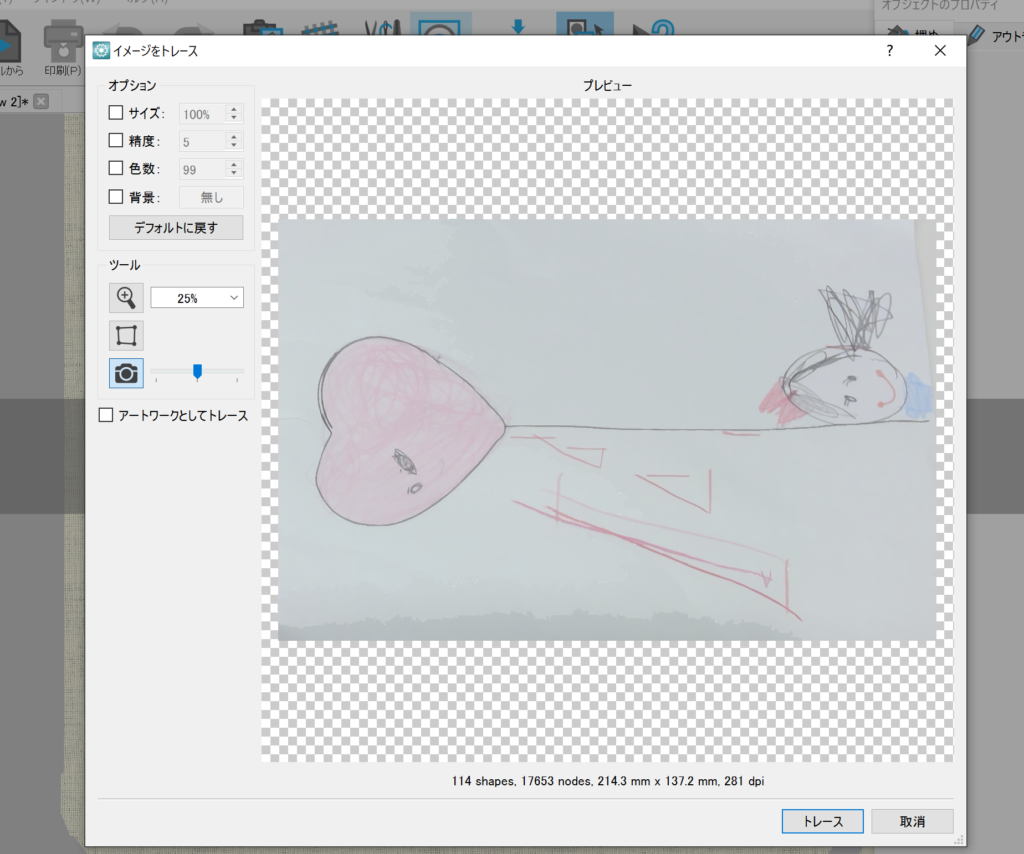The height and width of the screenshot is (854, 1024).
Task: Click デフォルトに戻す to reset options
Action: 175,228
